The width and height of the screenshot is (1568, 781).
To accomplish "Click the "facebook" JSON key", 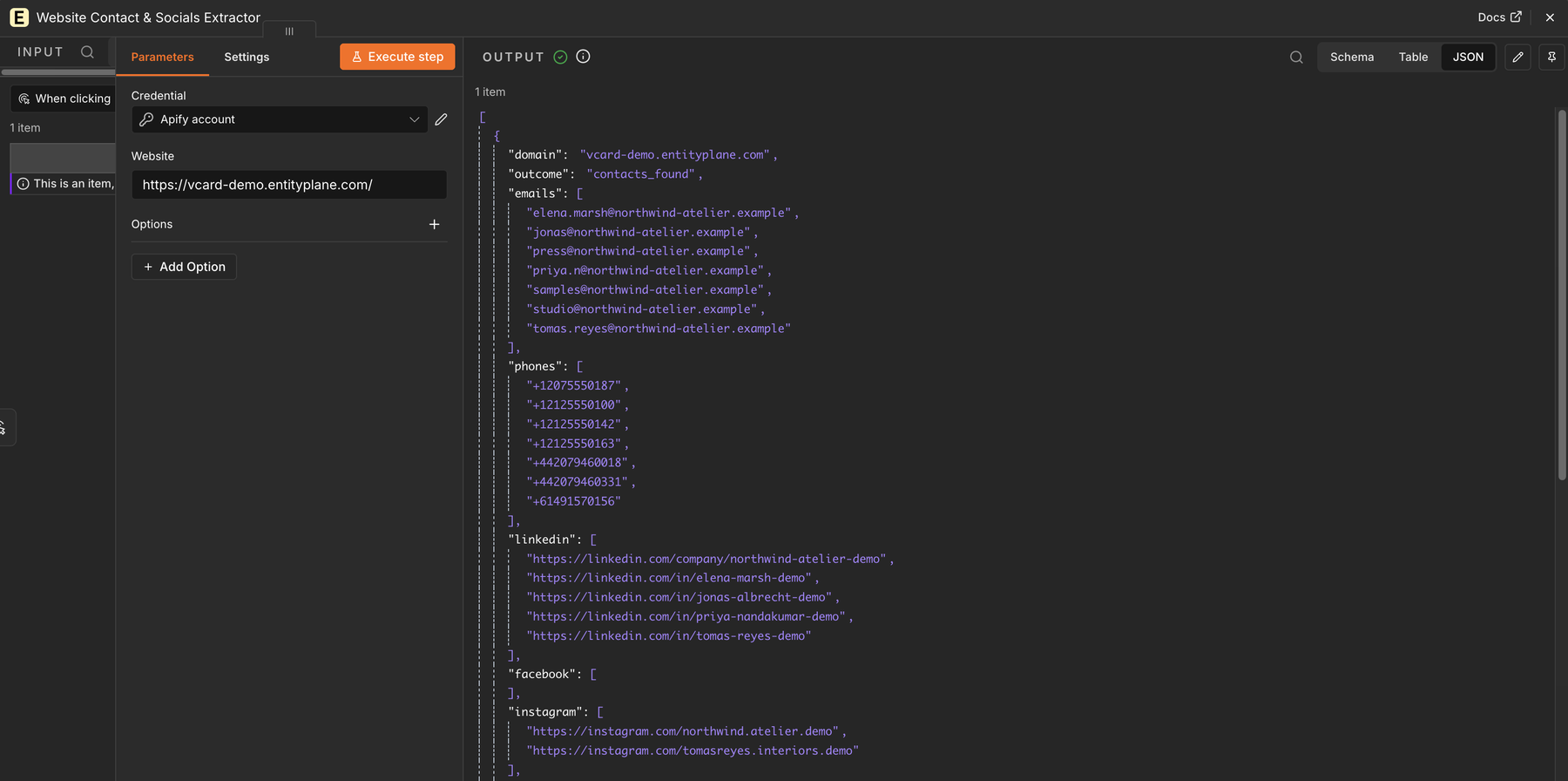I will (541, 674).
